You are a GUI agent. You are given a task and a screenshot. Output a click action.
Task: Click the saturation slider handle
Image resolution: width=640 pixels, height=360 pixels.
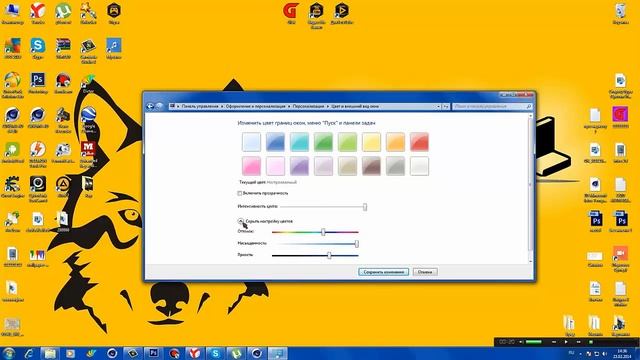[357, 244]
